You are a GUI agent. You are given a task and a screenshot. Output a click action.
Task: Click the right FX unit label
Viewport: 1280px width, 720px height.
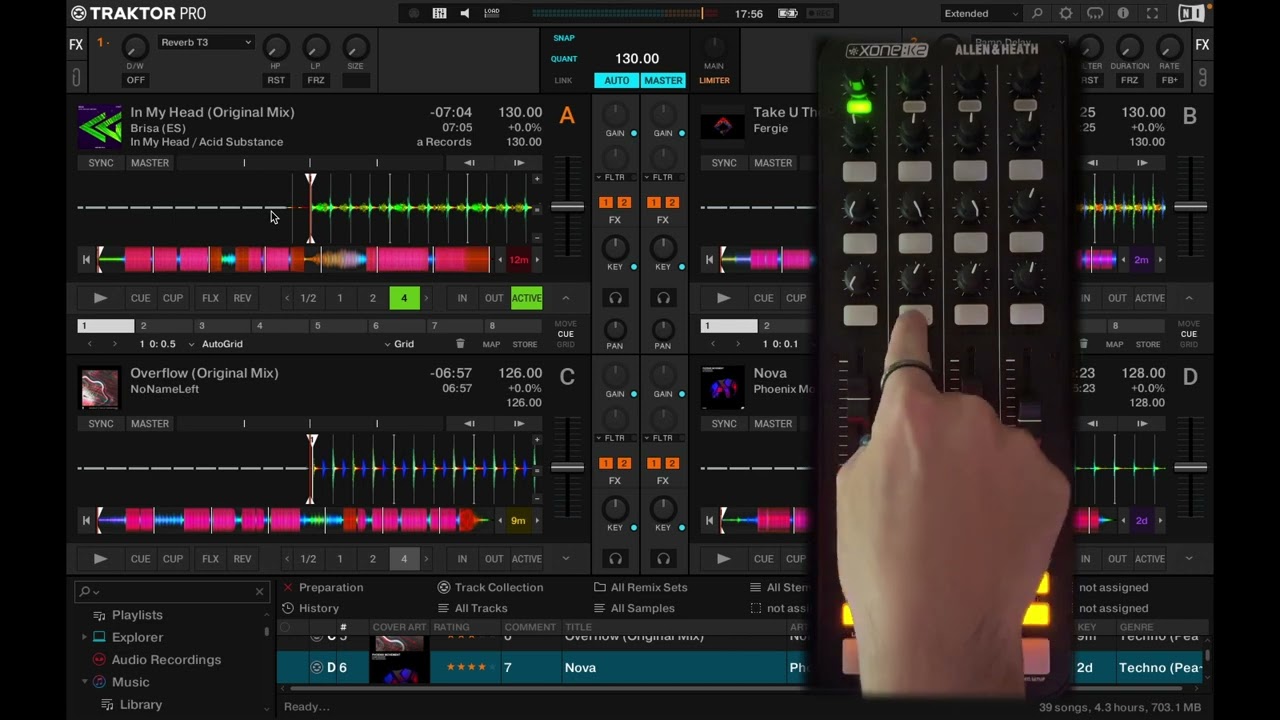point(1202,45)
